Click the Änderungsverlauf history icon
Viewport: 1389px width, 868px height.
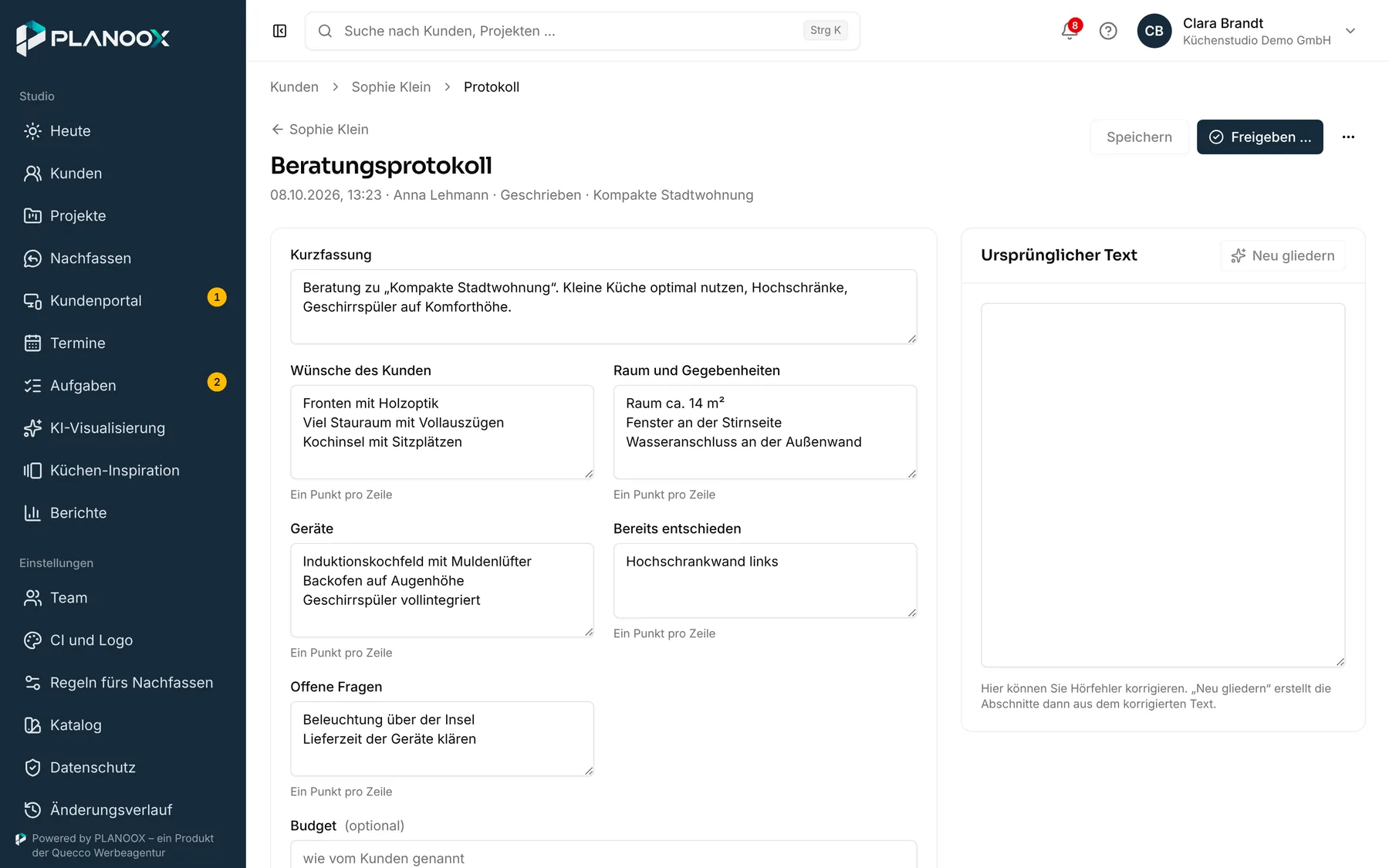32,810
